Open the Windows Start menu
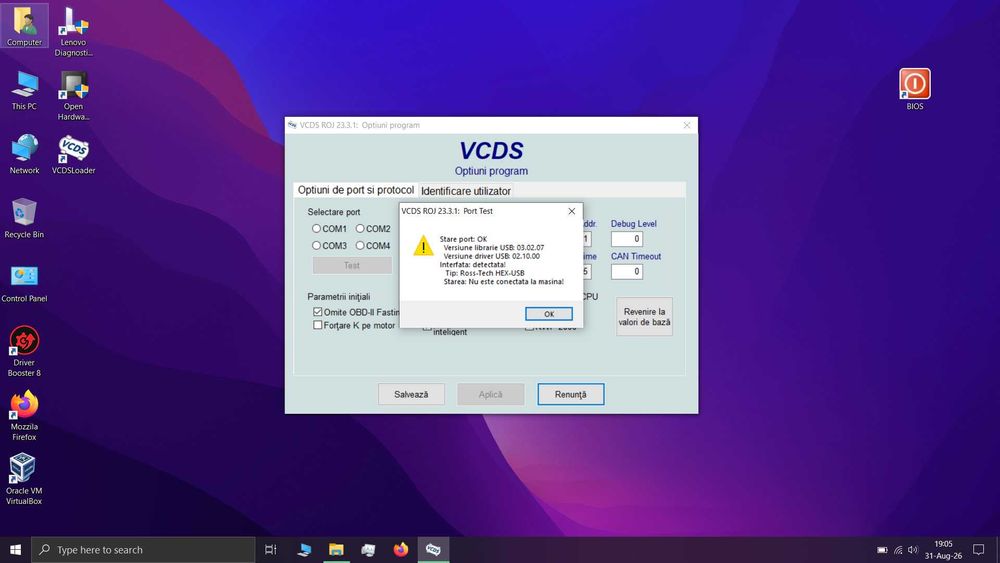Viewport: 1000px width, 563px height. 15,550
